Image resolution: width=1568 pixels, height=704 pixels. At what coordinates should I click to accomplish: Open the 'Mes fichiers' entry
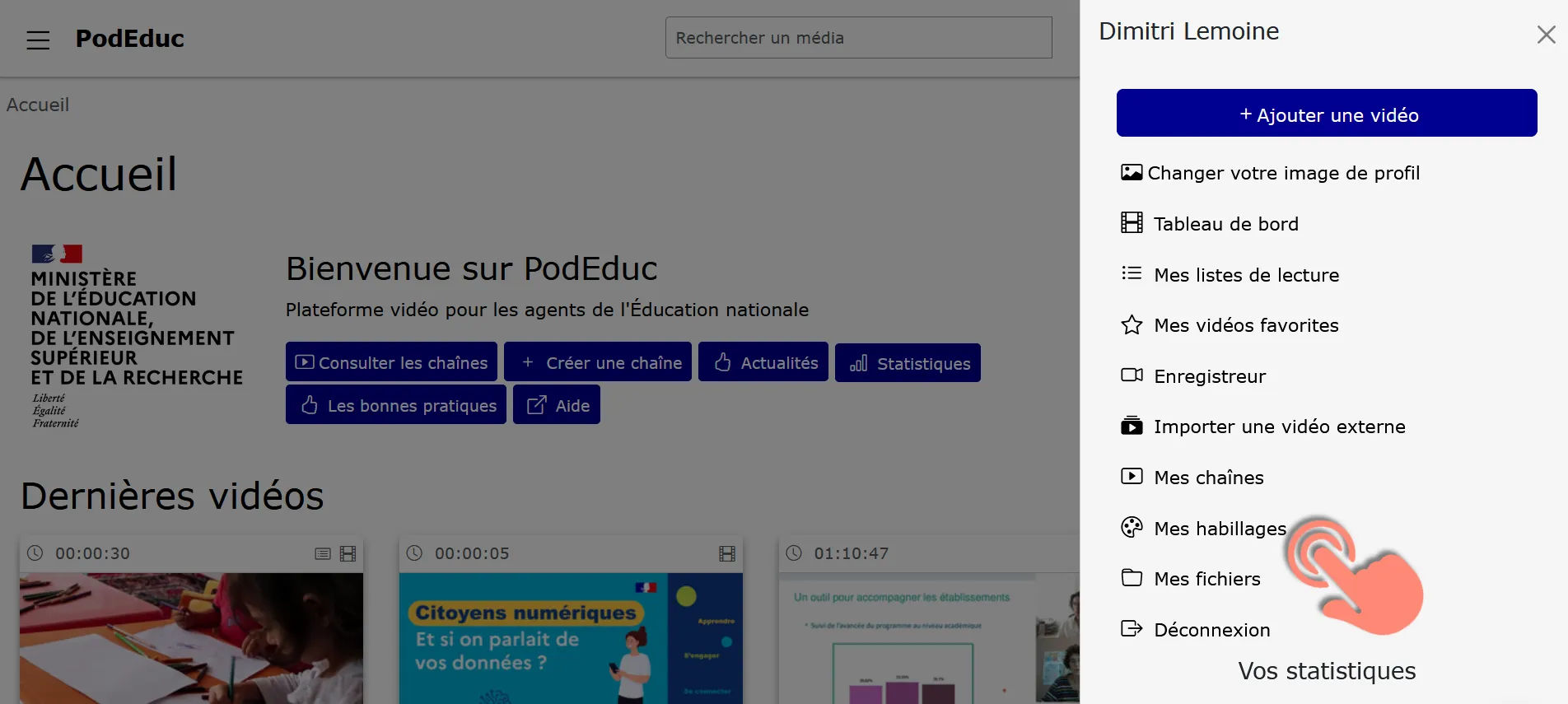pos(1206,579)
